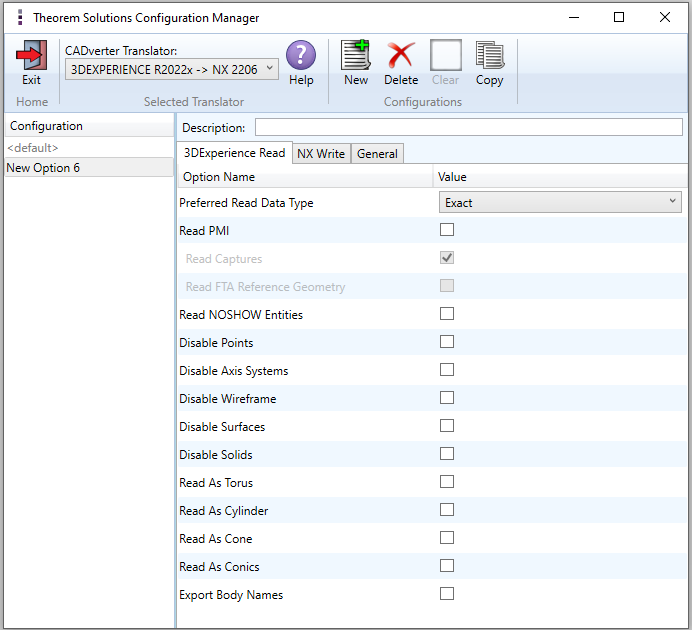
Task: Click the Export Body Names label
Action: coord(231,595)
